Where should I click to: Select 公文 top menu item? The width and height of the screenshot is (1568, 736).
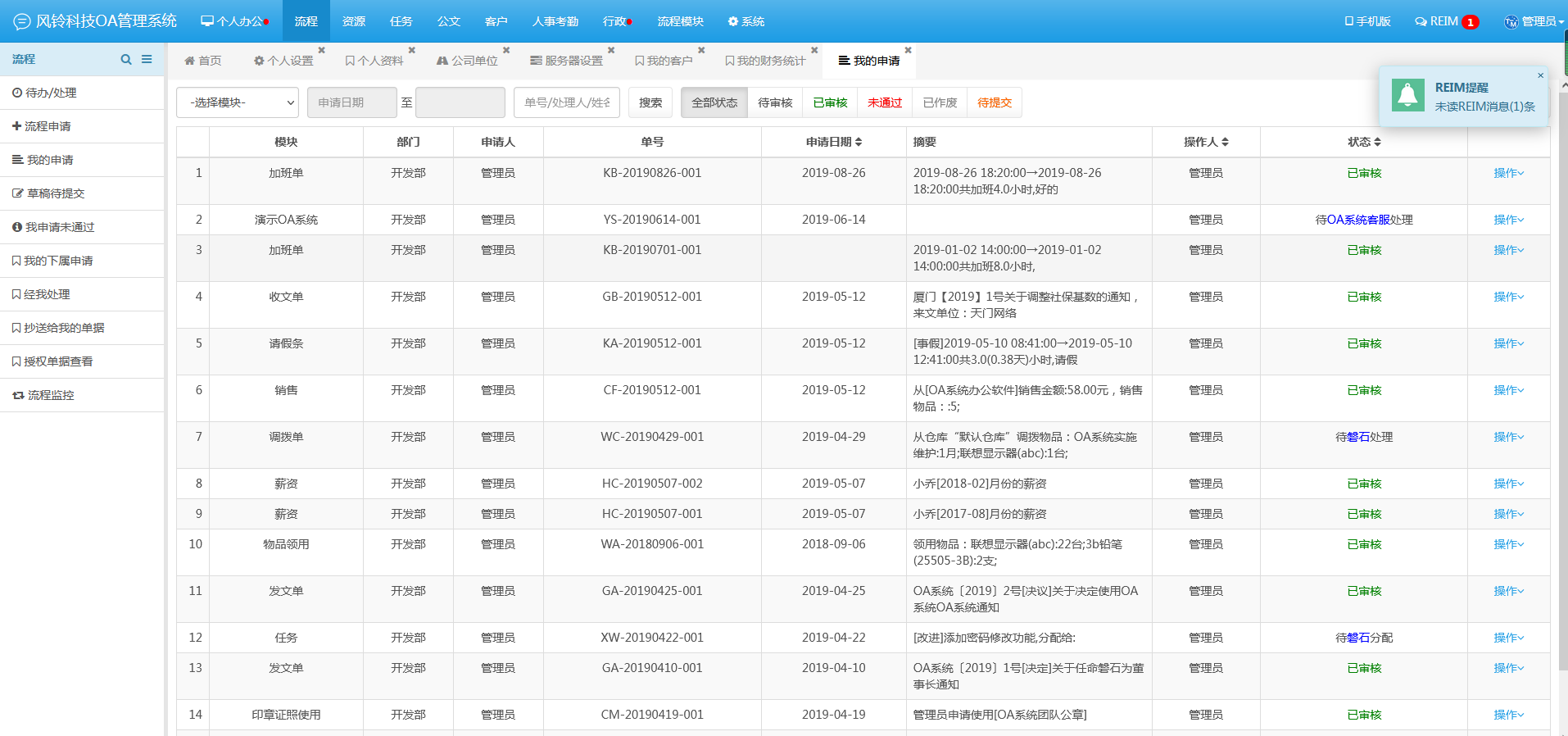(449, 21)
